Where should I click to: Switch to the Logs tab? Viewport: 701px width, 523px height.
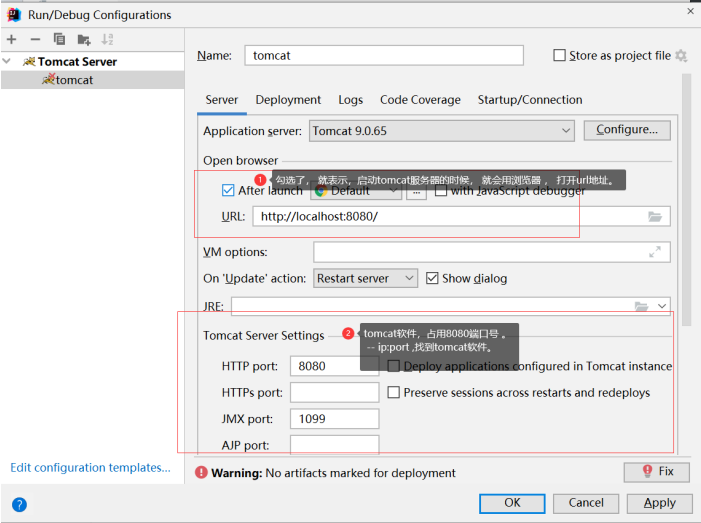click(350, 100)
